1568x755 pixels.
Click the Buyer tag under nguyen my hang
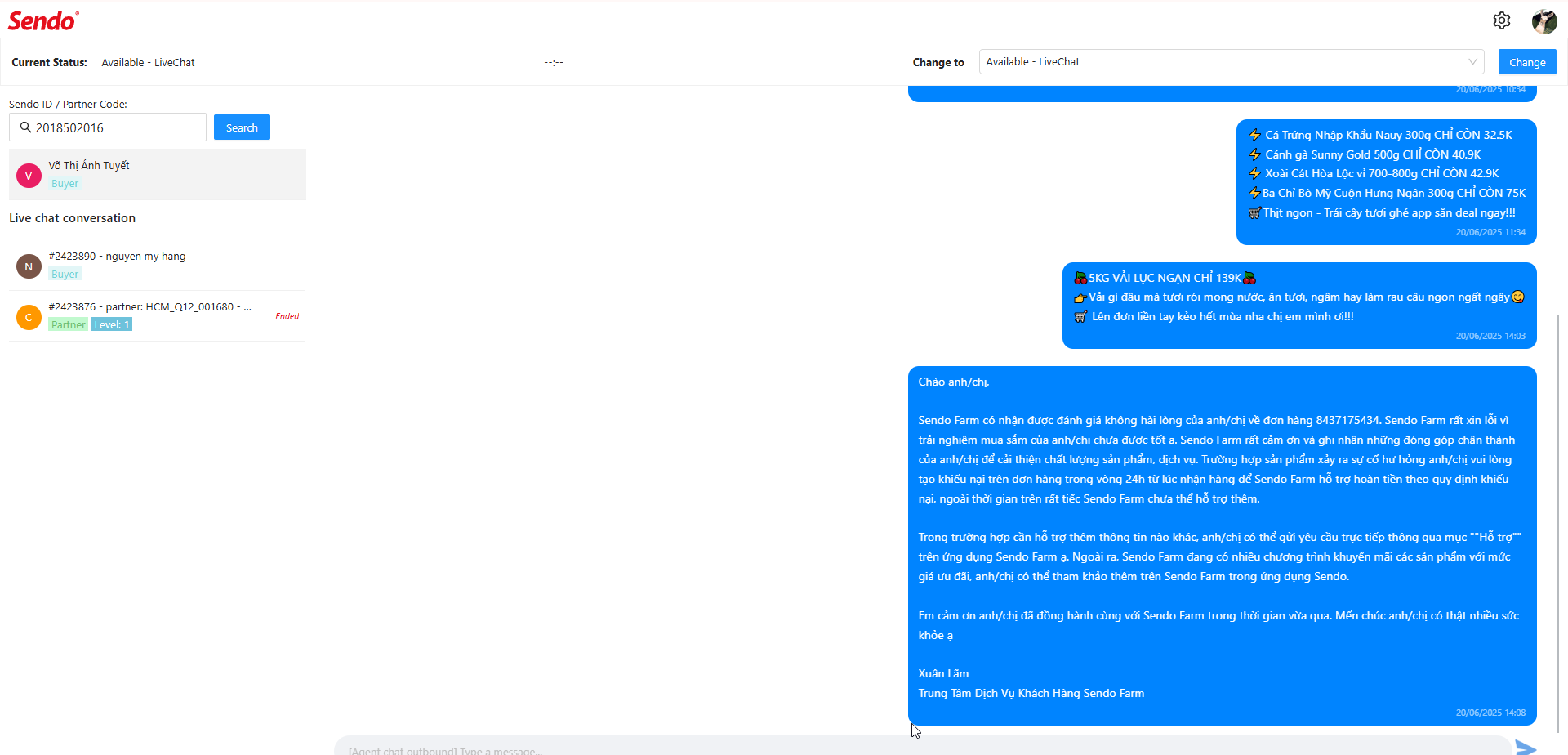(65, 275)
